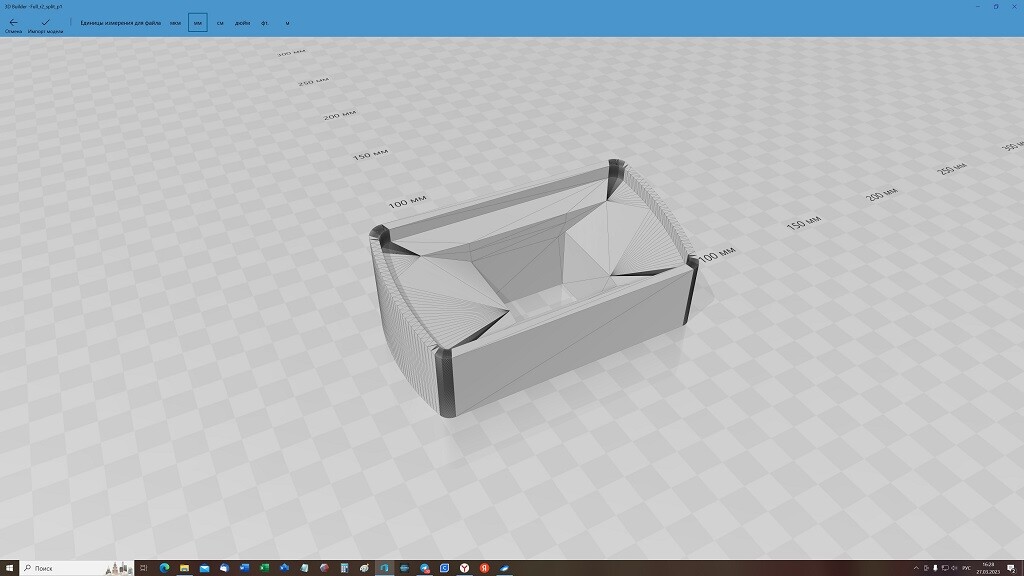This screenshot has height=576, width=1024.
Task: Open Excel from the taskbar
Action: tap(264, 568)
